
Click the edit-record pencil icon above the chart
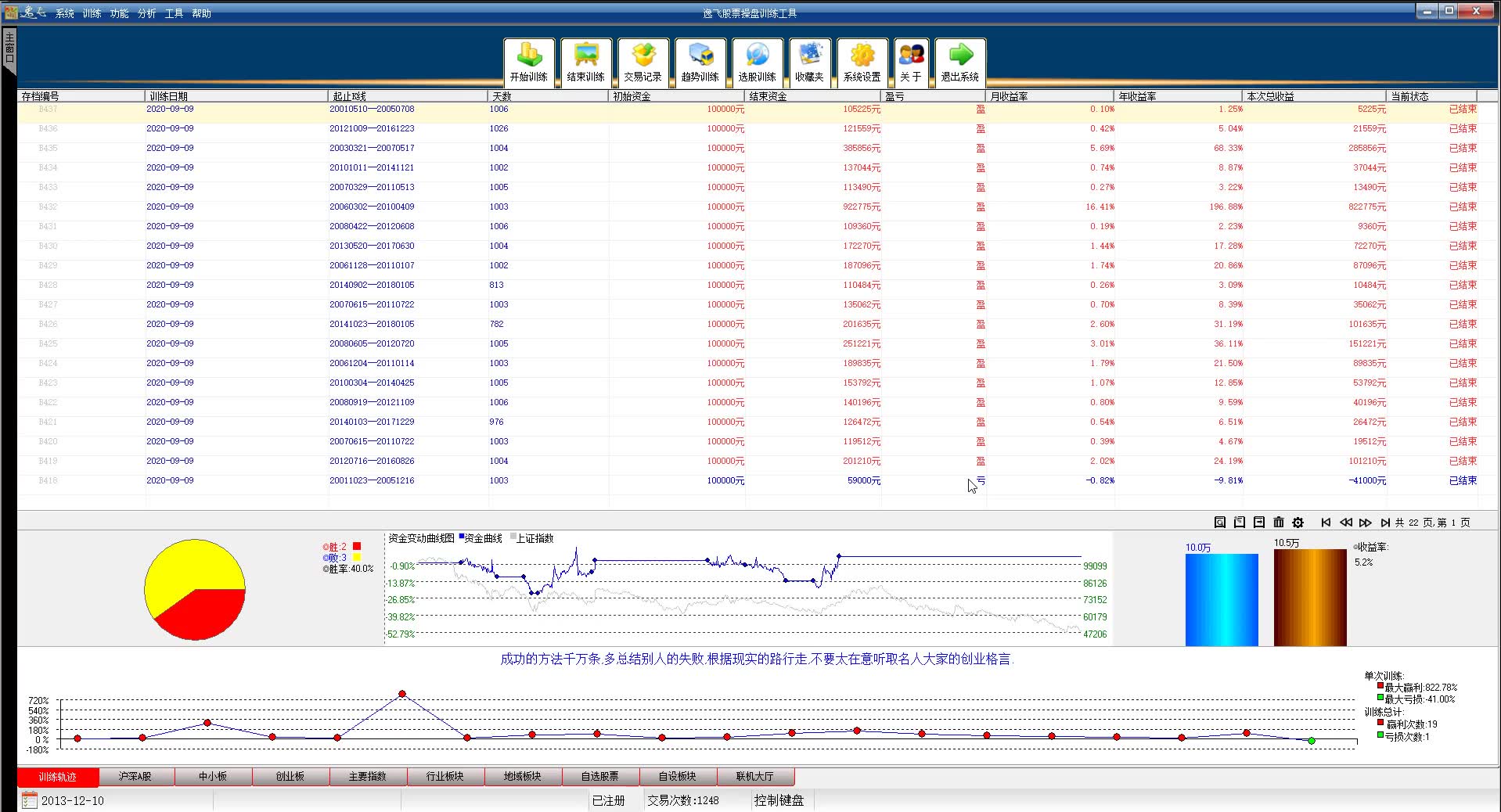click(x=1239, y=523)
